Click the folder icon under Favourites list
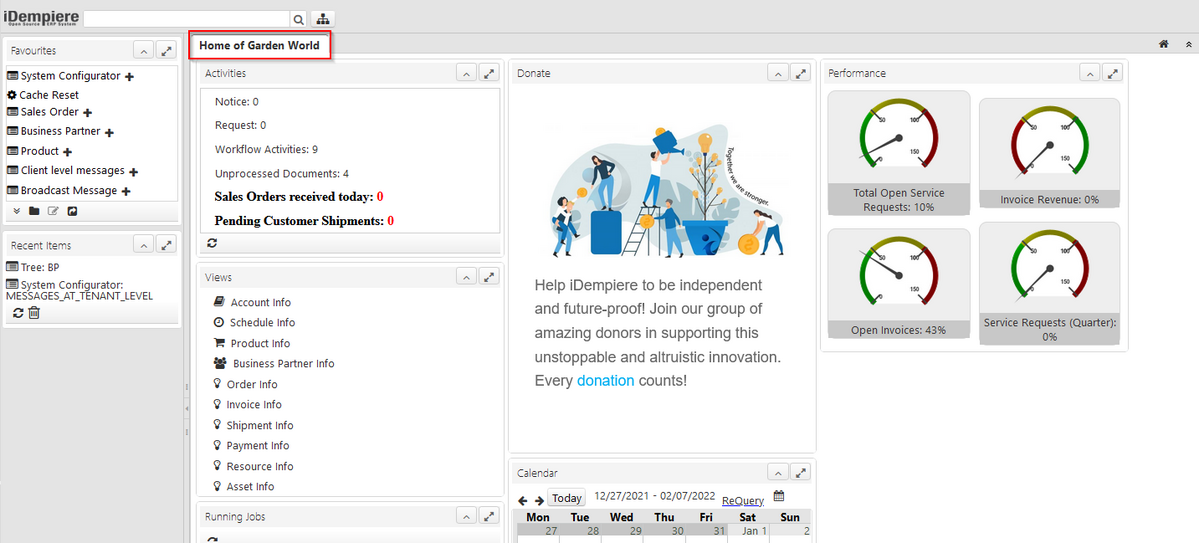1199x543 pixels. pos(34,211)
